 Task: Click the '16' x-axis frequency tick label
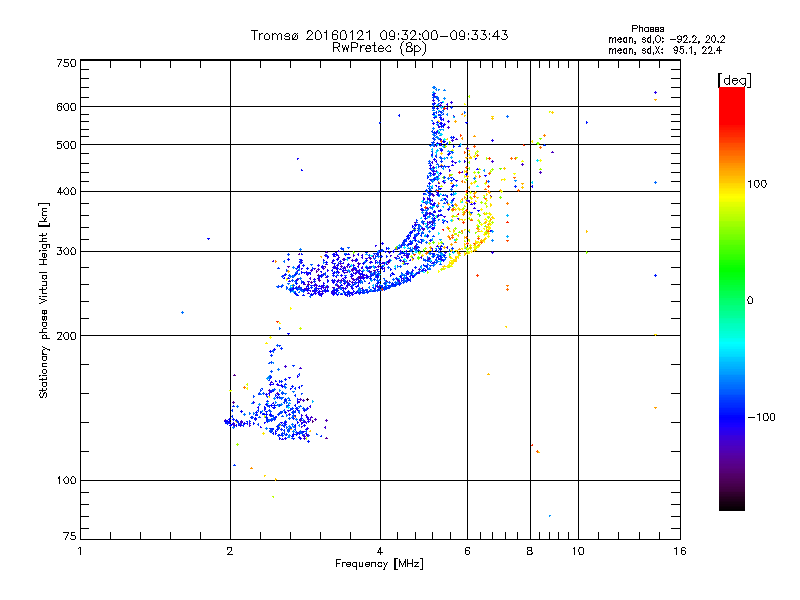[x=680, y=551]
